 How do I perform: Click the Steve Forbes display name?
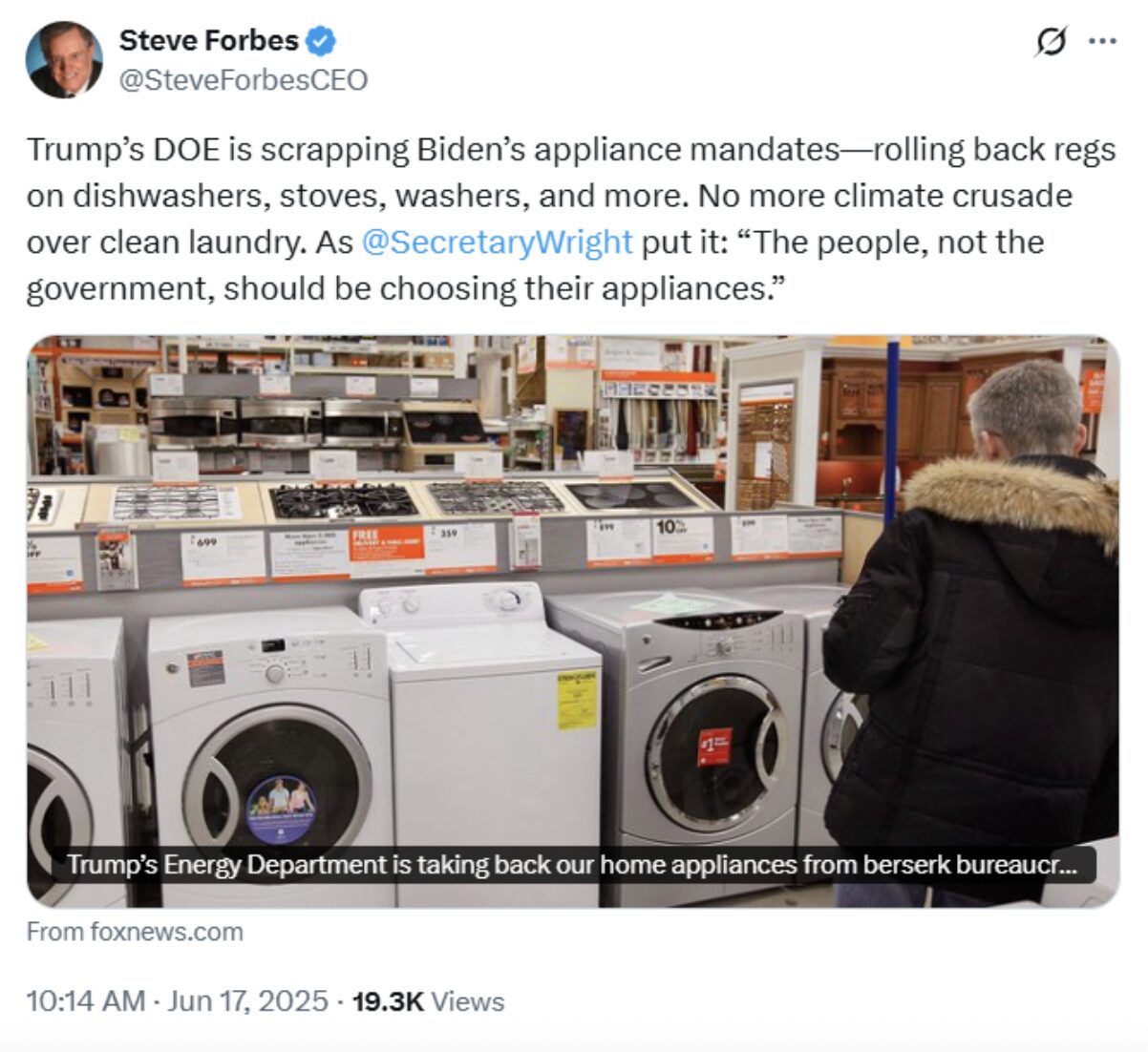[x=209, y=41]
